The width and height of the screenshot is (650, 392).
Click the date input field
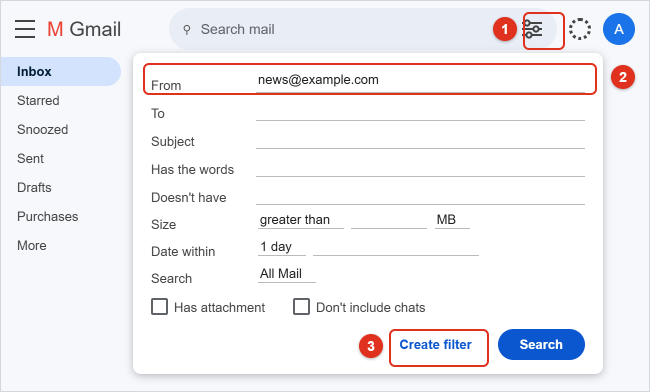(x=396, y=247)
